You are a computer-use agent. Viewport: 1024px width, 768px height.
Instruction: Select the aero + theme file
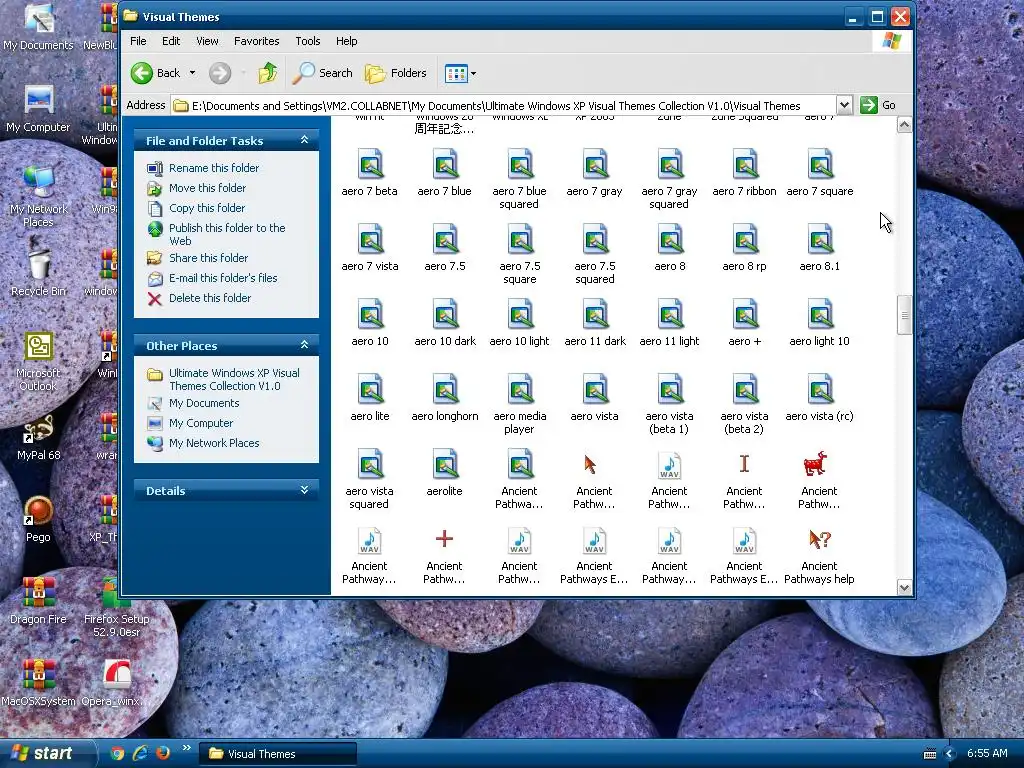(x=744, y=323)
